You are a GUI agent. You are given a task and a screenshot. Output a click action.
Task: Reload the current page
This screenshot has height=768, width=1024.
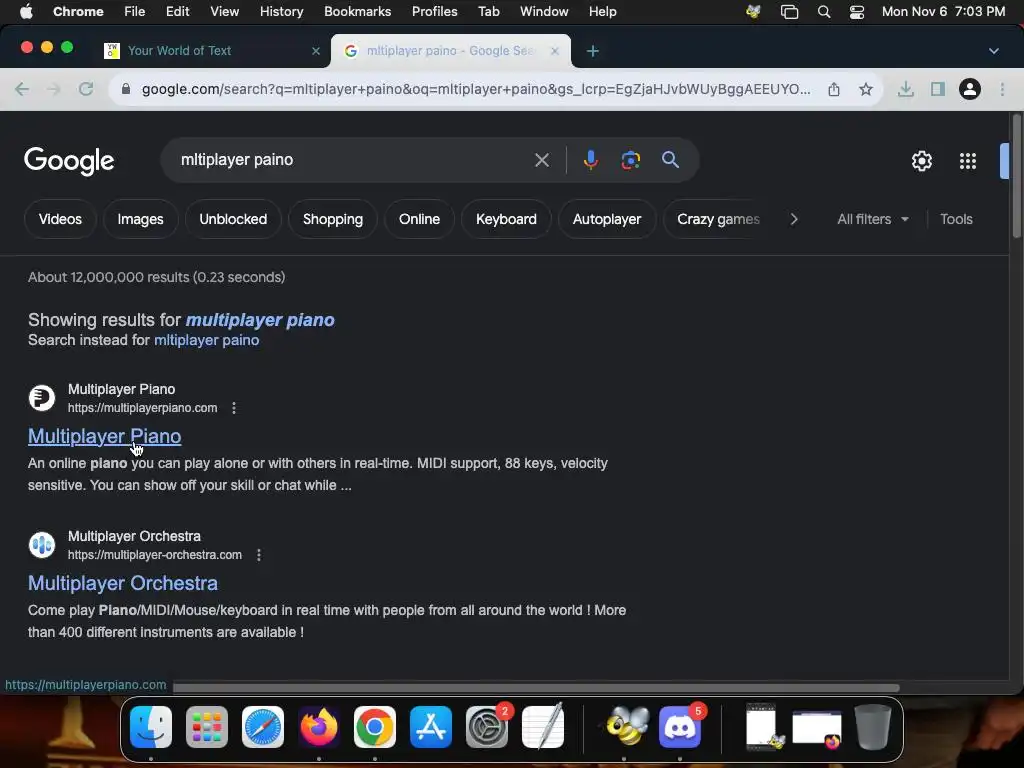click(x=86, y=89)
